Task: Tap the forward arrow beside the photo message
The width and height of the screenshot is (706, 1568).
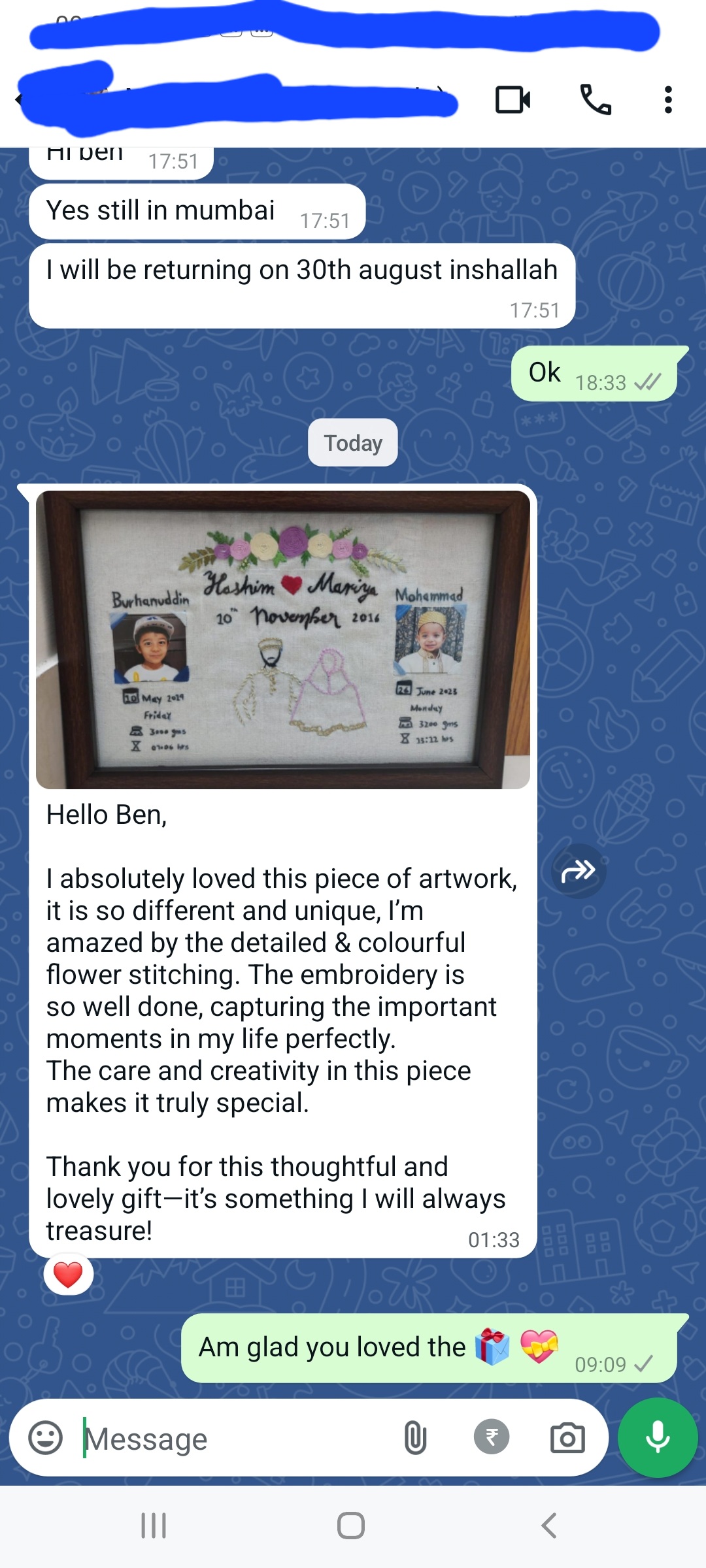Action: point(579,871)
